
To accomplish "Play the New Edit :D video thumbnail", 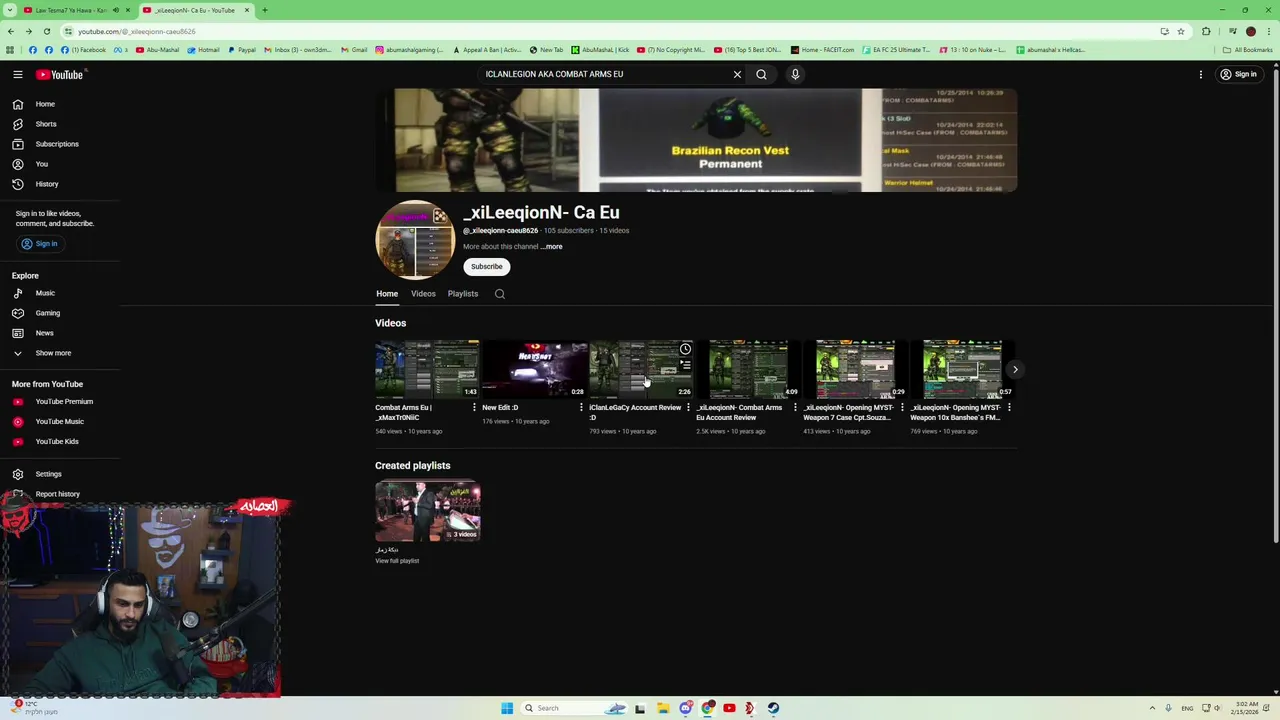I will (x=534, y=369).
